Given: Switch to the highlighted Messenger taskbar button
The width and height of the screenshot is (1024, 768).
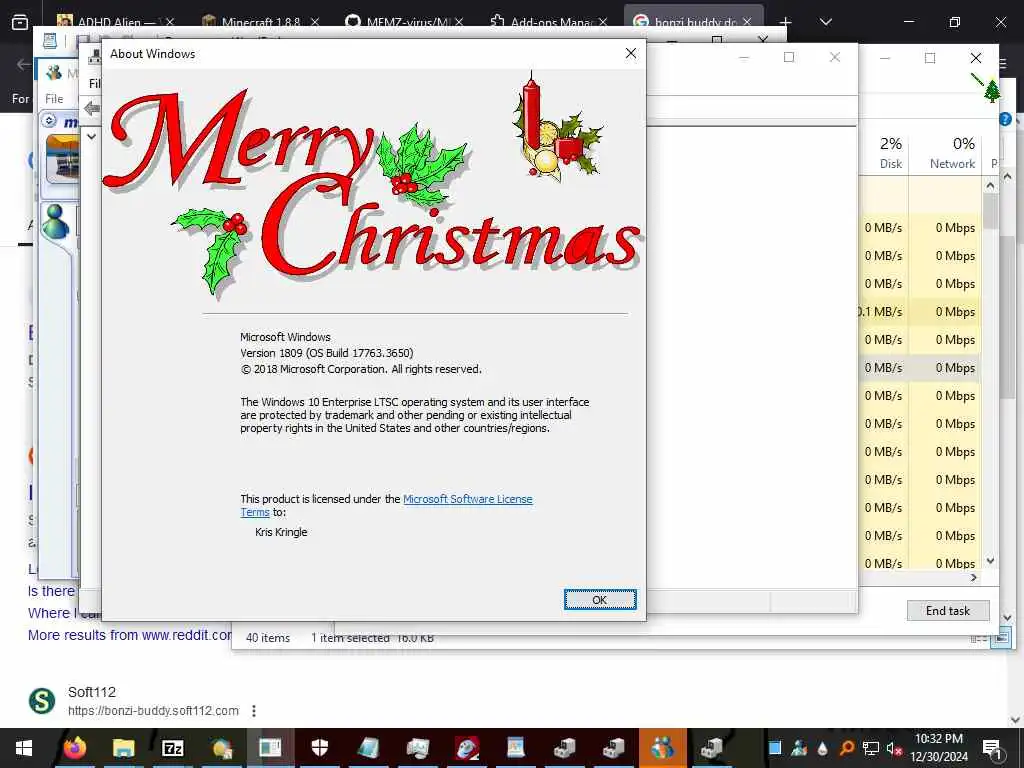Looking at the screenshot, I should [663, 748].
